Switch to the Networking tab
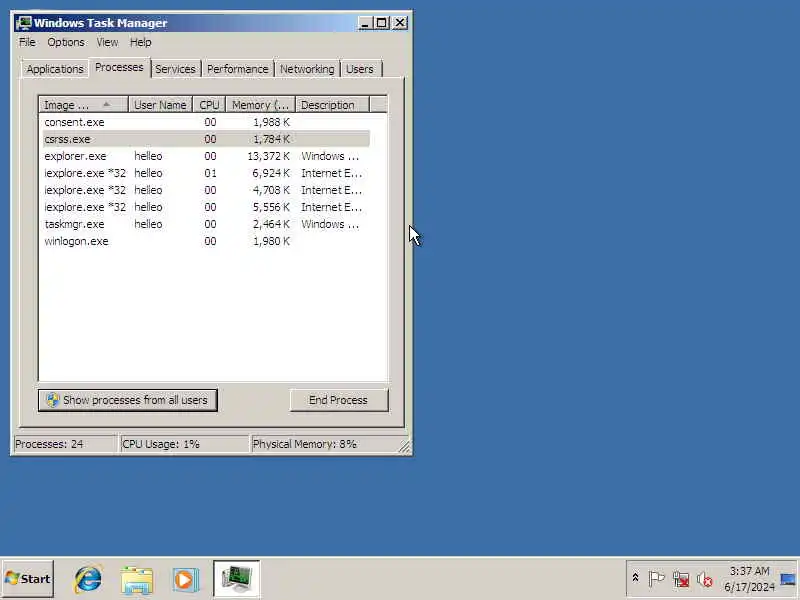Screen dimensions: 800x600 click(x=307, y=69)
